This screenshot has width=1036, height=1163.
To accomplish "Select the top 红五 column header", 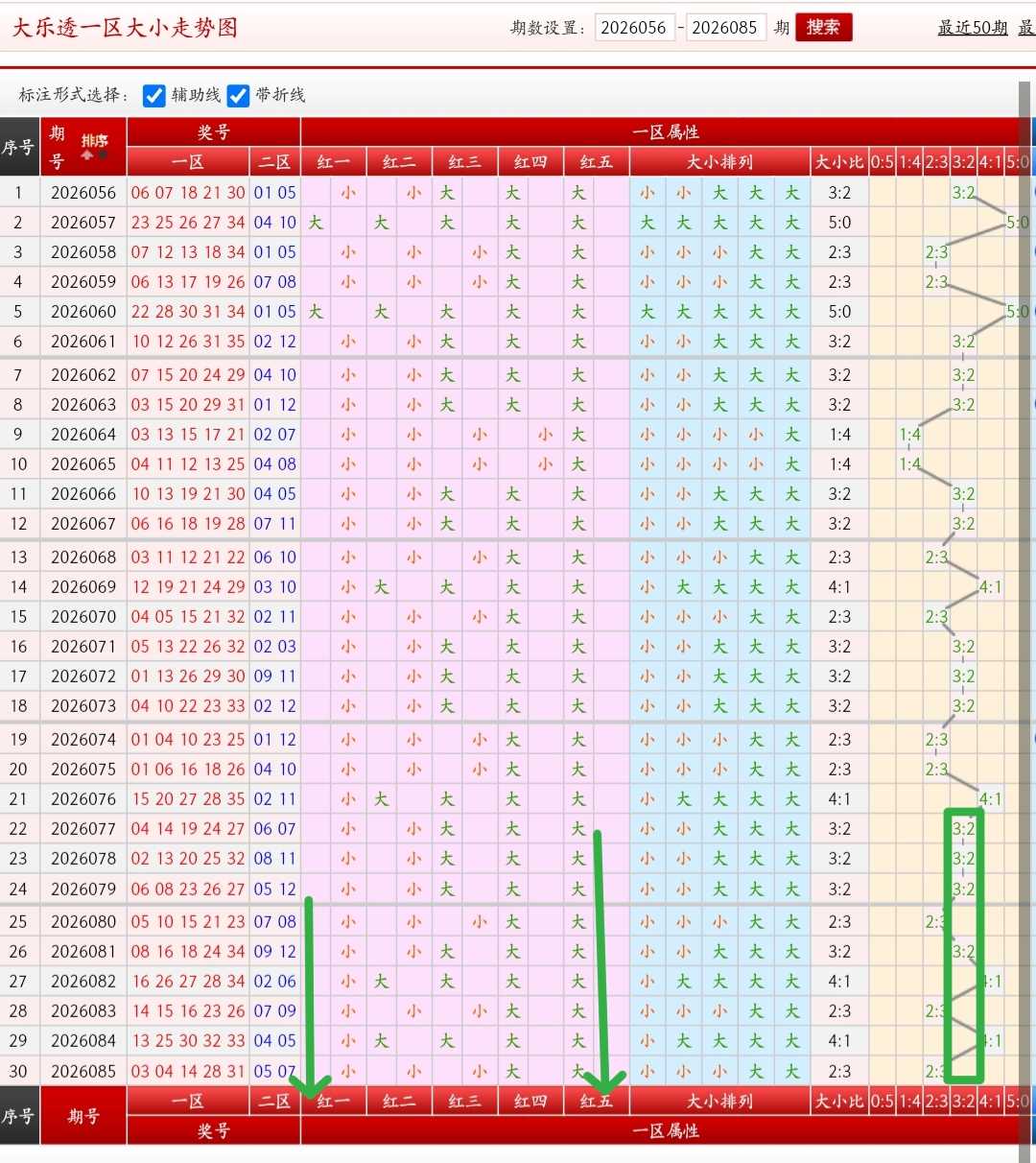I will click(x=596, y=162).
